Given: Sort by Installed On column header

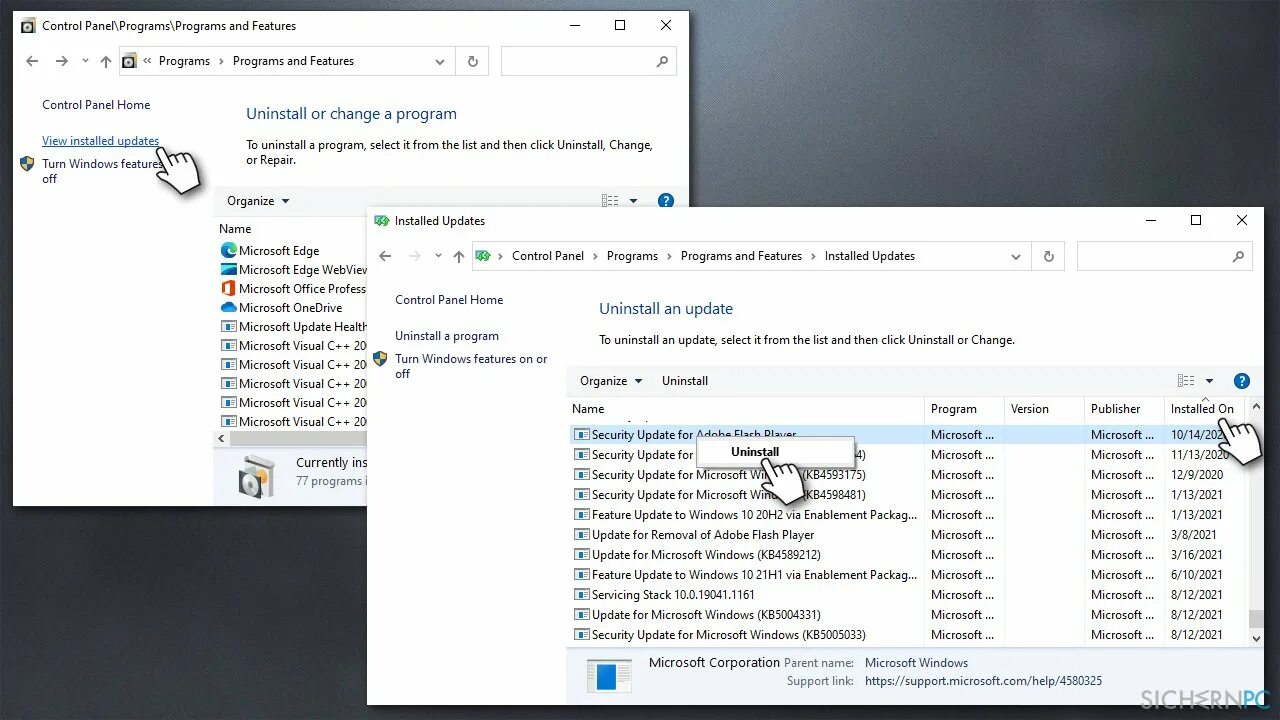Looking at the screenshot, I should 1202,409.
